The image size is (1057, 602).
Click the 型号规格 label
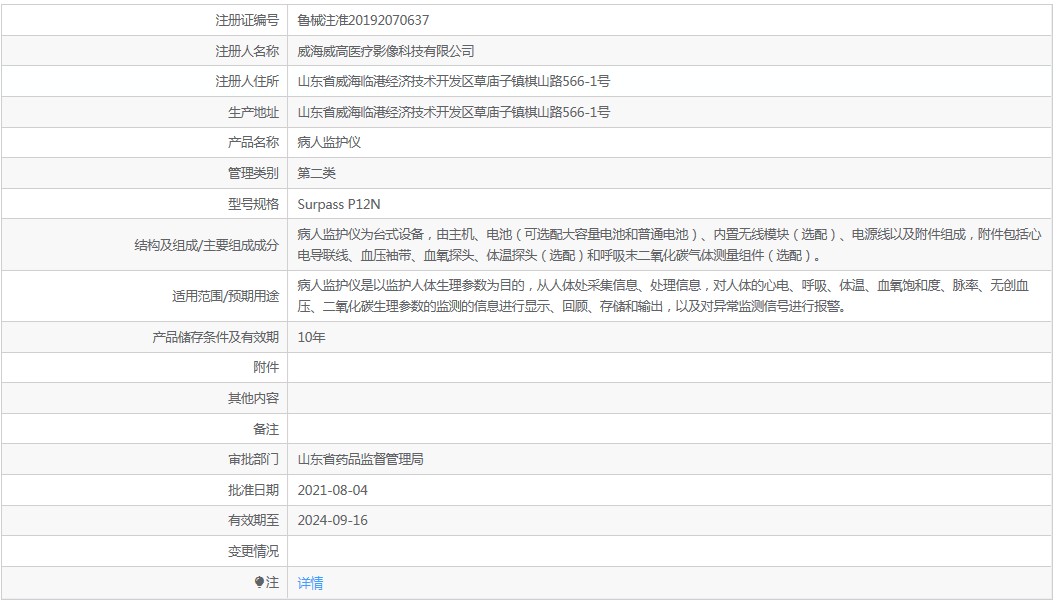(x=253, y=204)
